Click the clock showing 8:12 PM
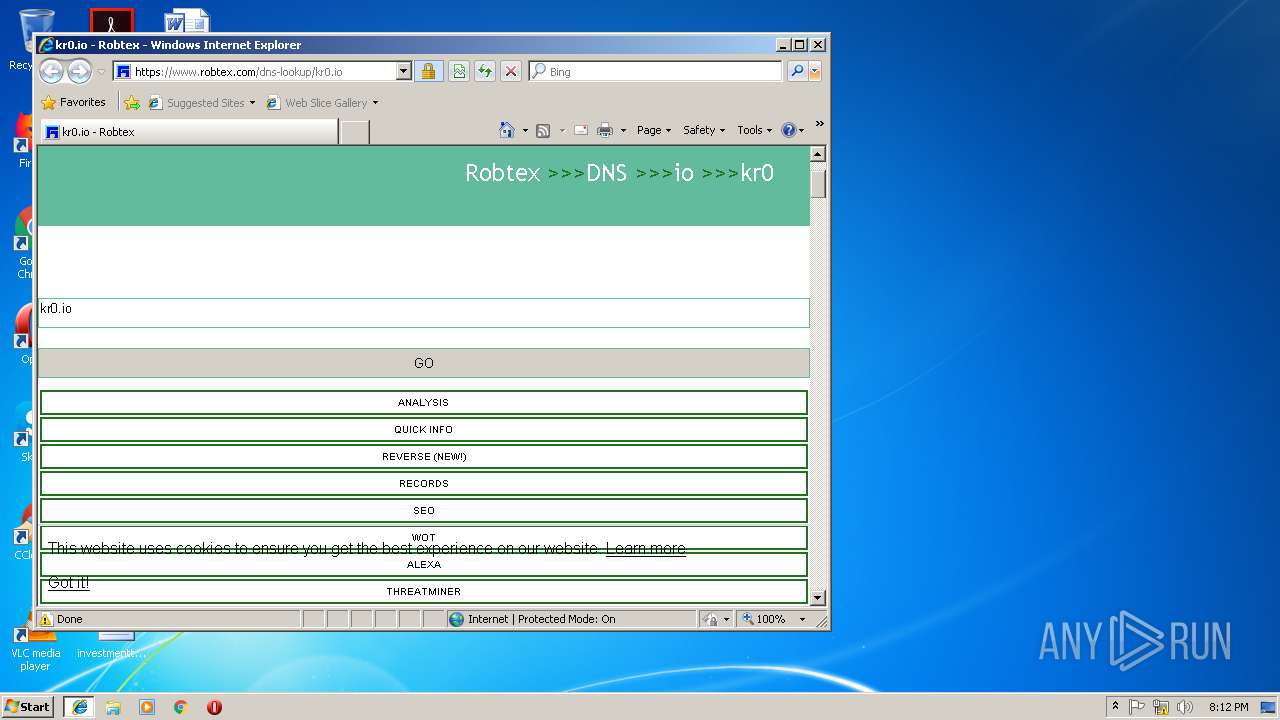The width and height of the screenshot is (1280, 720). tap(1228, 707)
